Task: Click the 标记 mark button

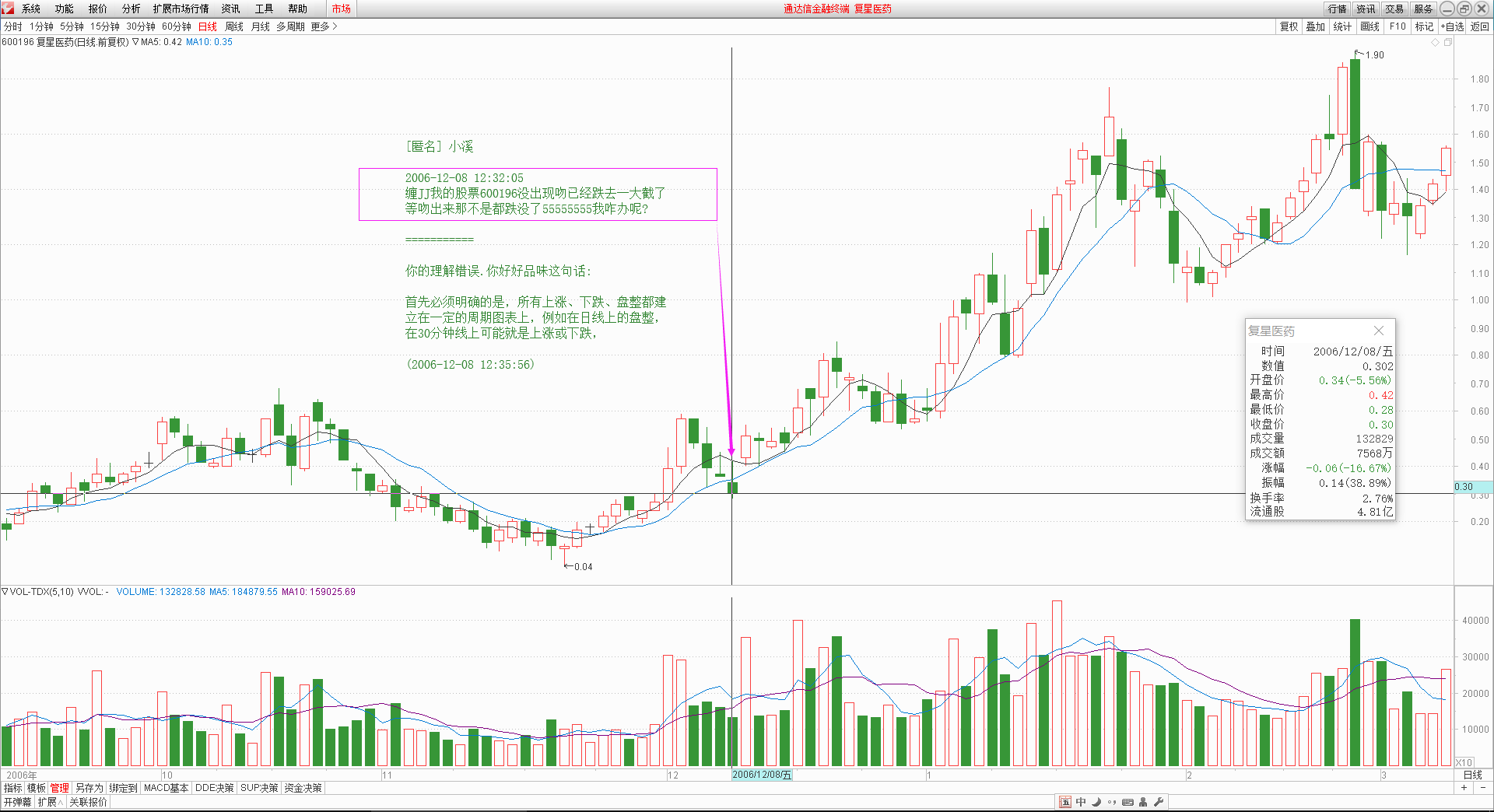Action: (1424, 26)
